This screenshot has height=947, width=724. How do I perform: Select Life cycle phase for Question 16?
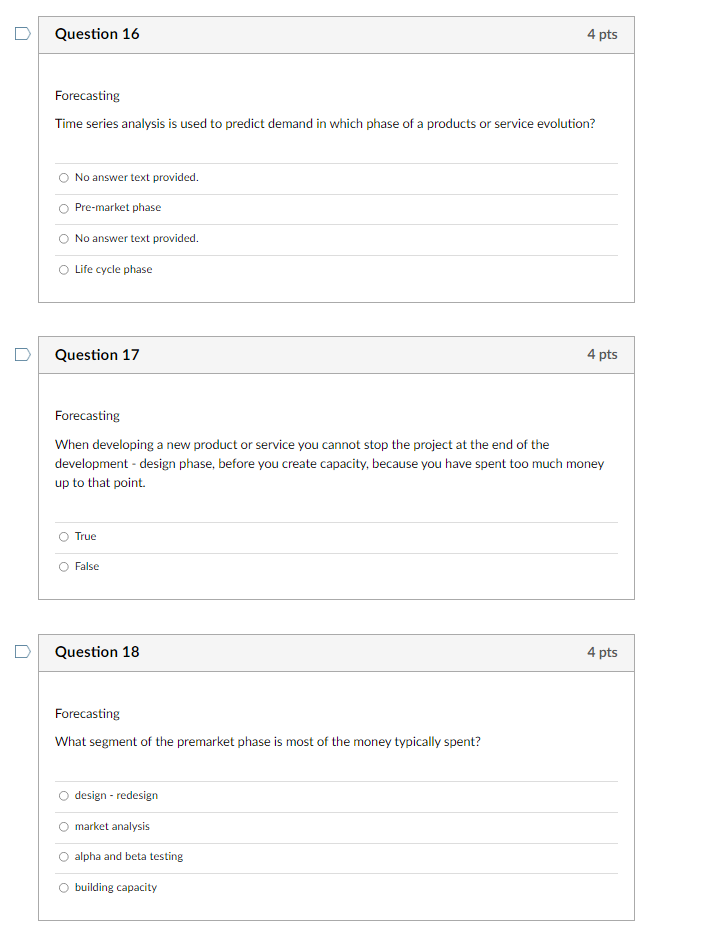(63, 268)
